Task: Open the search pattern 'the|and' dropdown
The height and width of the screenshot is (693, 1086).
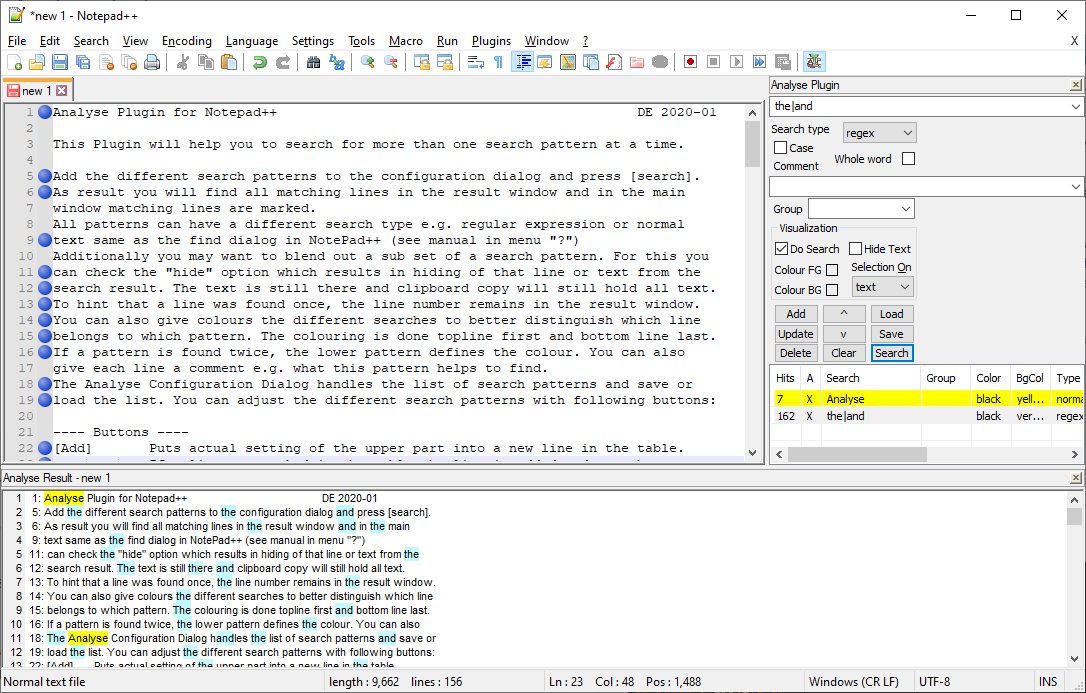Action: (1075, 107)
